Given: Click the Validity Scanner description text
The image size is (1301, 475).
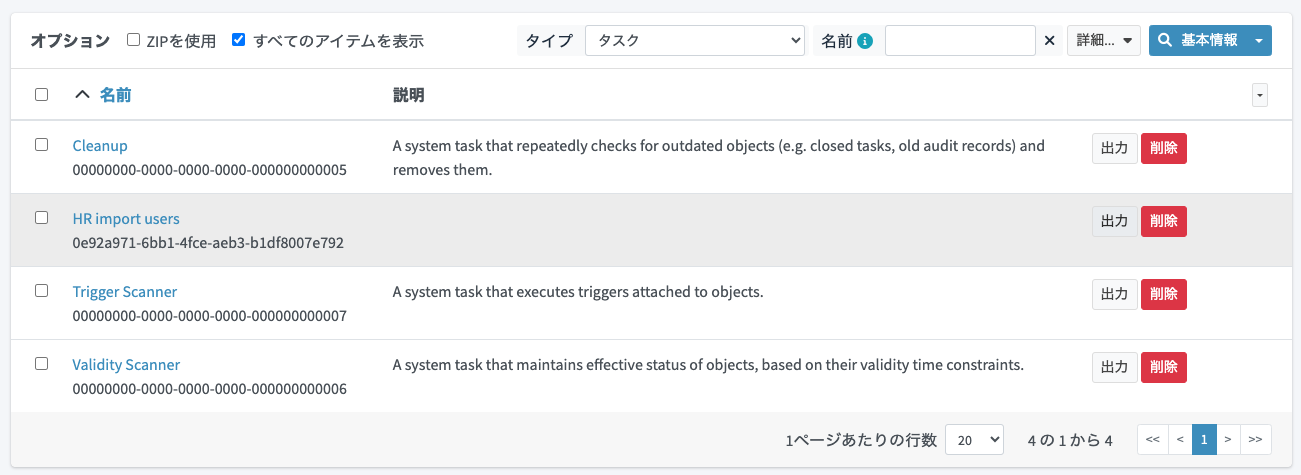Looking at the screenshot, I should (x=708, y=365).
